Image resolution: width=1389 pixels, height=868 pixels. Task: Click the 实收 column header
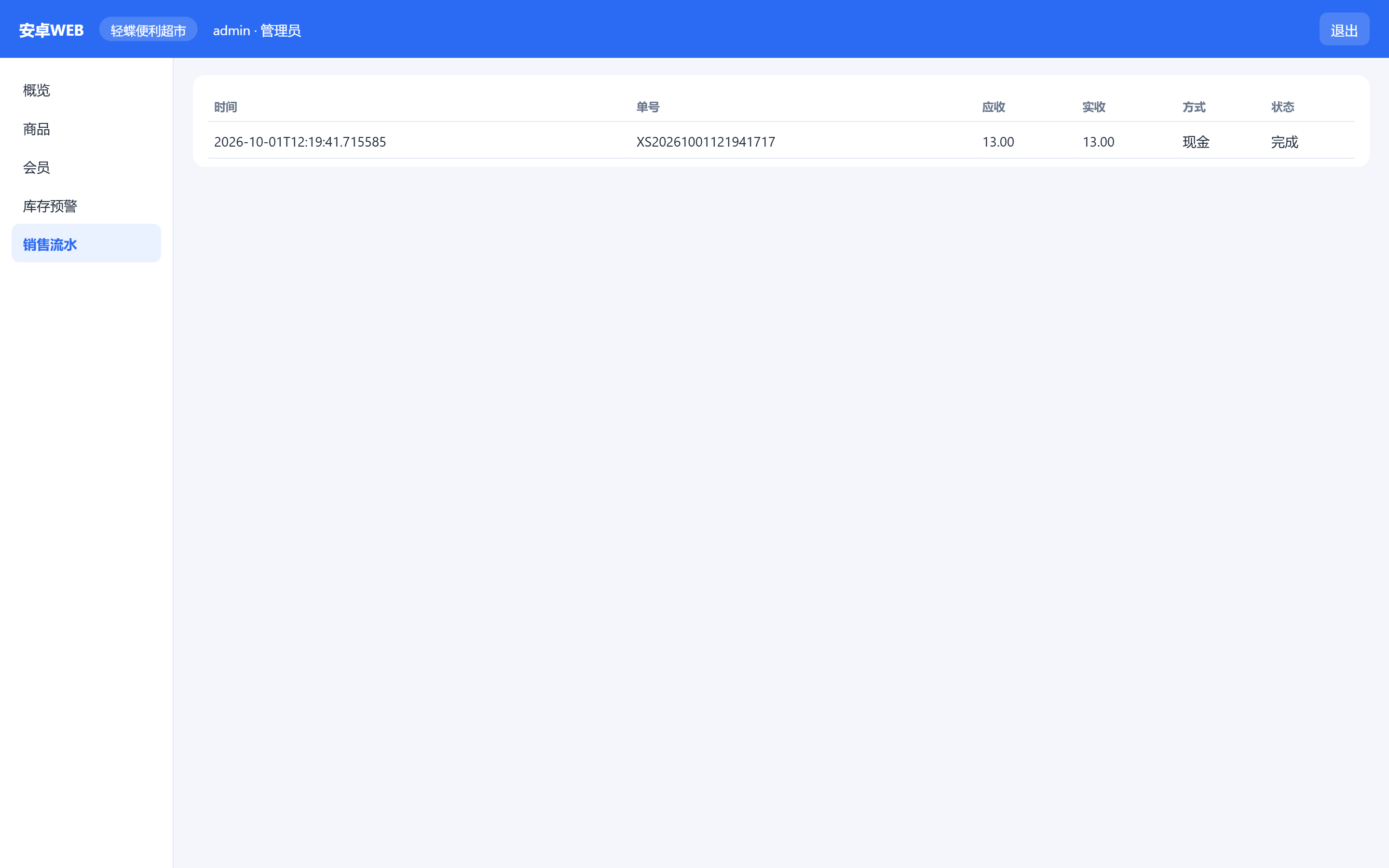[1094, 107]
